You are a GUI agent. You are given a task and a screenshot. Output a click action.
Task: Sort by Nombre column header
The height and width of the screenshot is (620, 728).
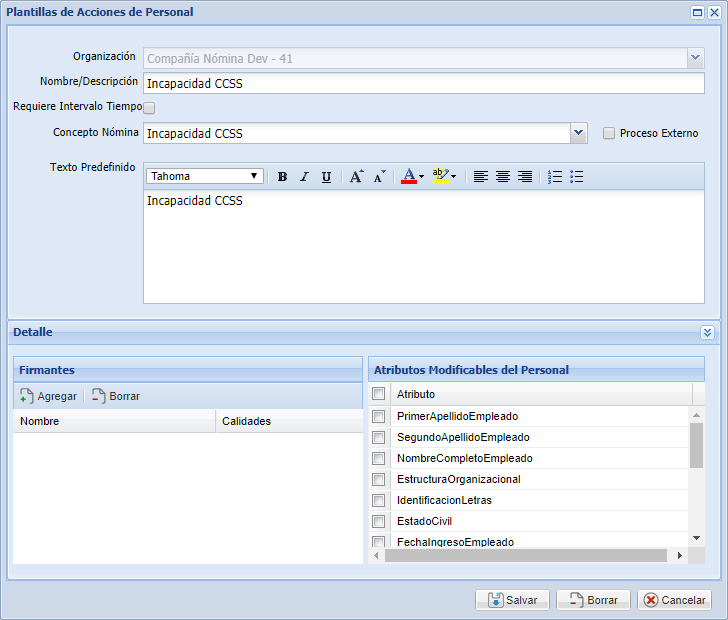pos(114,421)
